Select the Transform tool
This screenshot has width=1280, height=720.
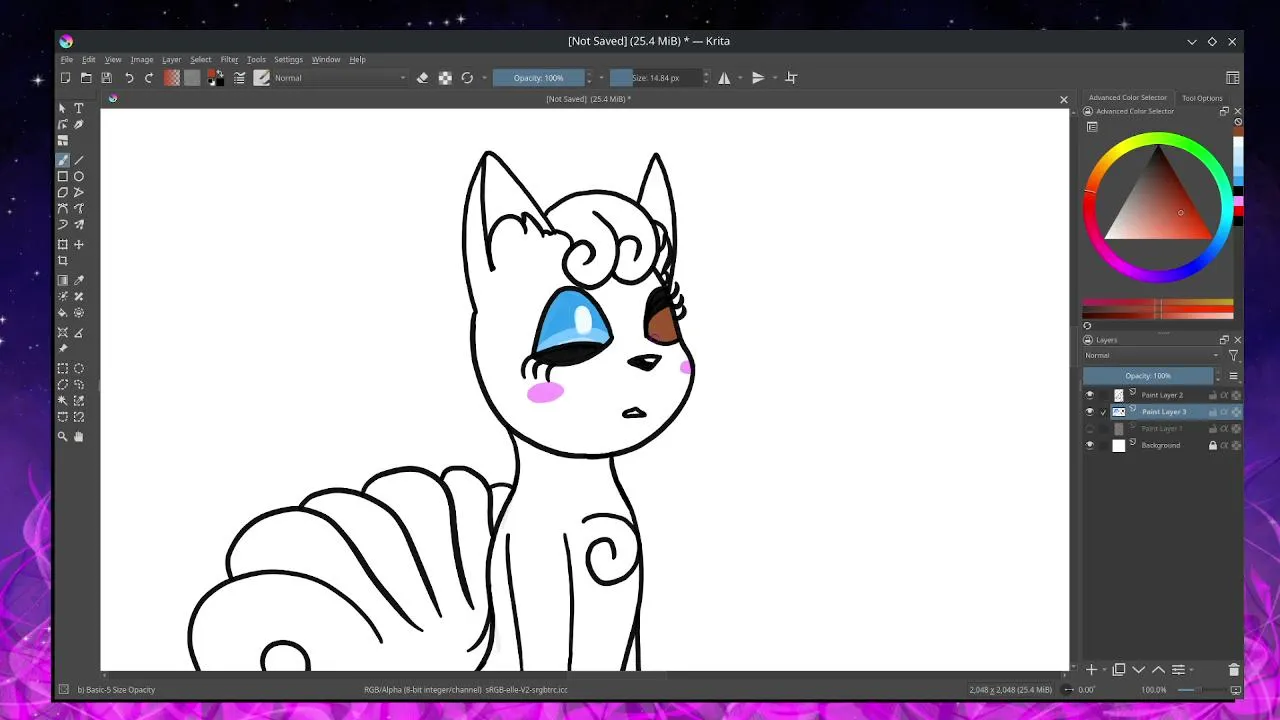coord(63,244)
